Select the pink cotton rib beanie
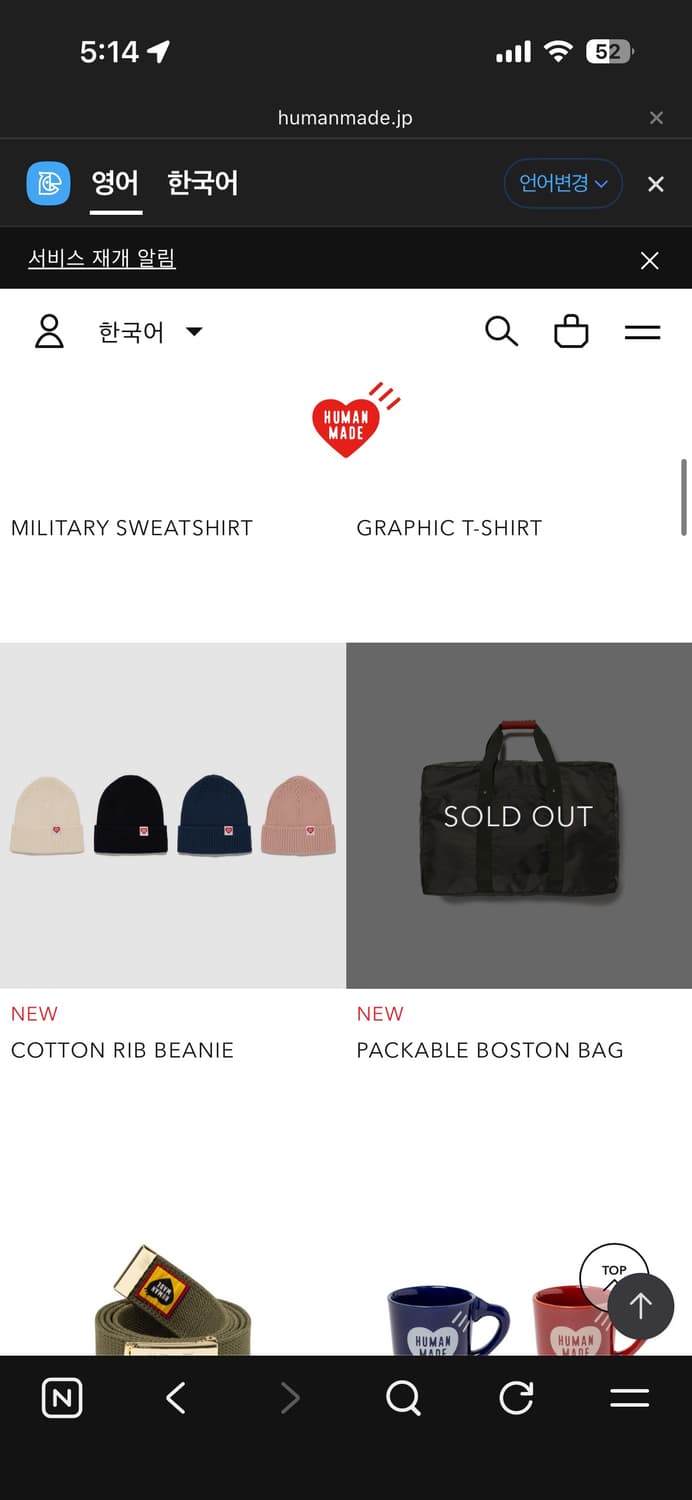Viewport: 692px width, 1500px height. click(x=300, y=815)
